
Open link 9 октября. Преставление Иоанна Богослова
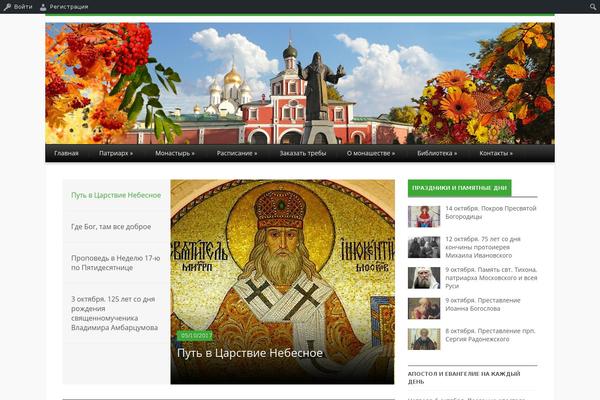[x=483, y=304]
